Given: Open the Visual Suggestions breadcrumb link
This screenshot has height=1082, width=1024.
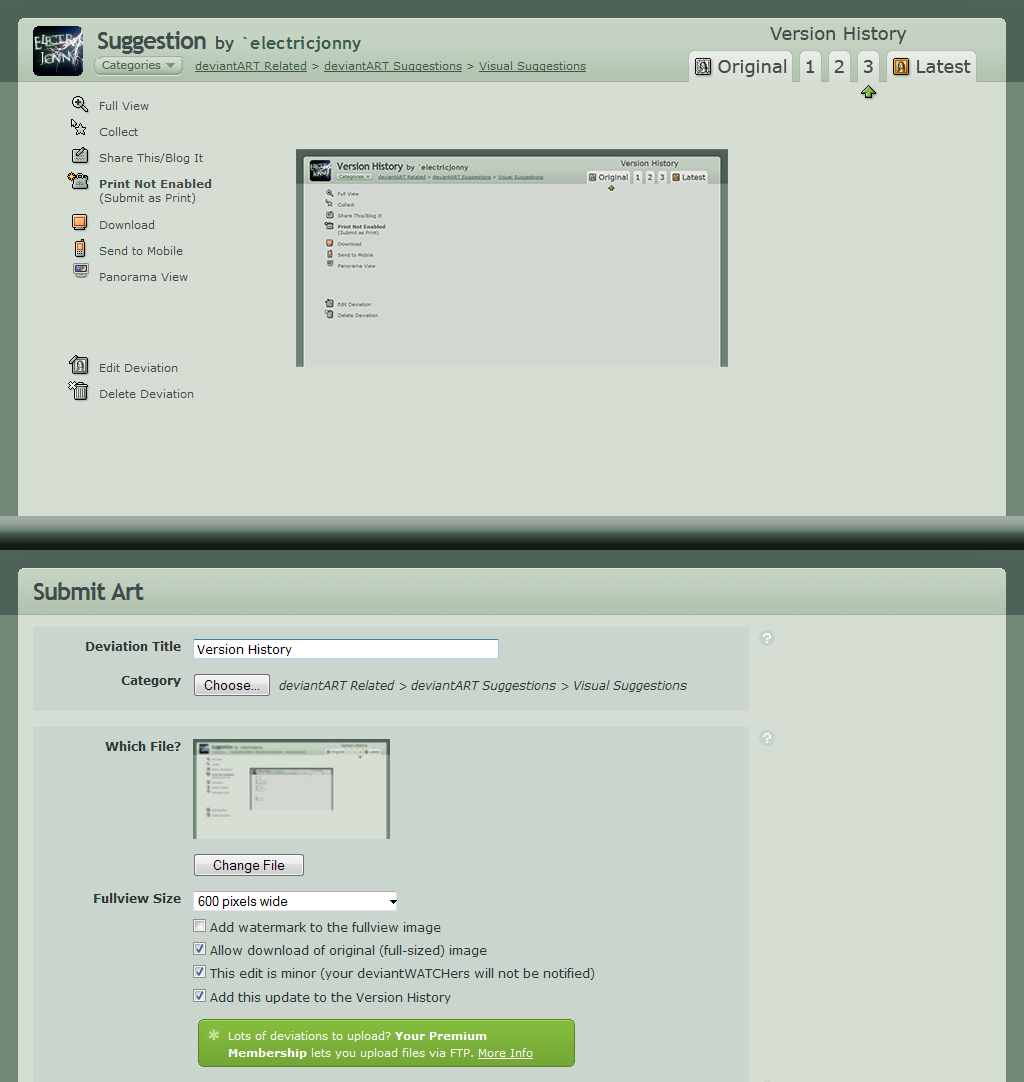Looking at the screenshot, I should 532,66.
